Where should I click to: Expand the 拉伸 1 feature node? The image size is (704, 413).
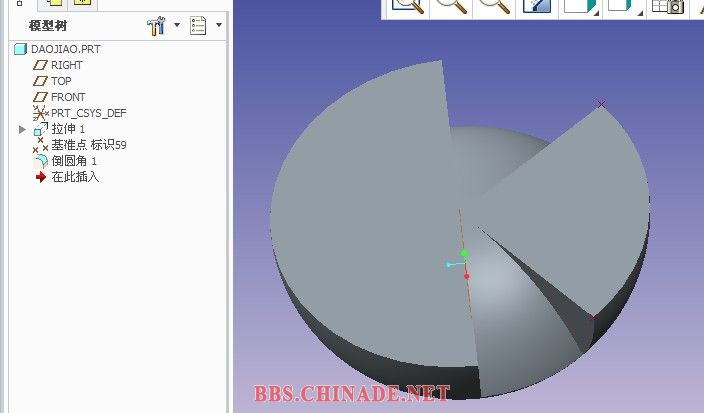click(x=22, y=129)
